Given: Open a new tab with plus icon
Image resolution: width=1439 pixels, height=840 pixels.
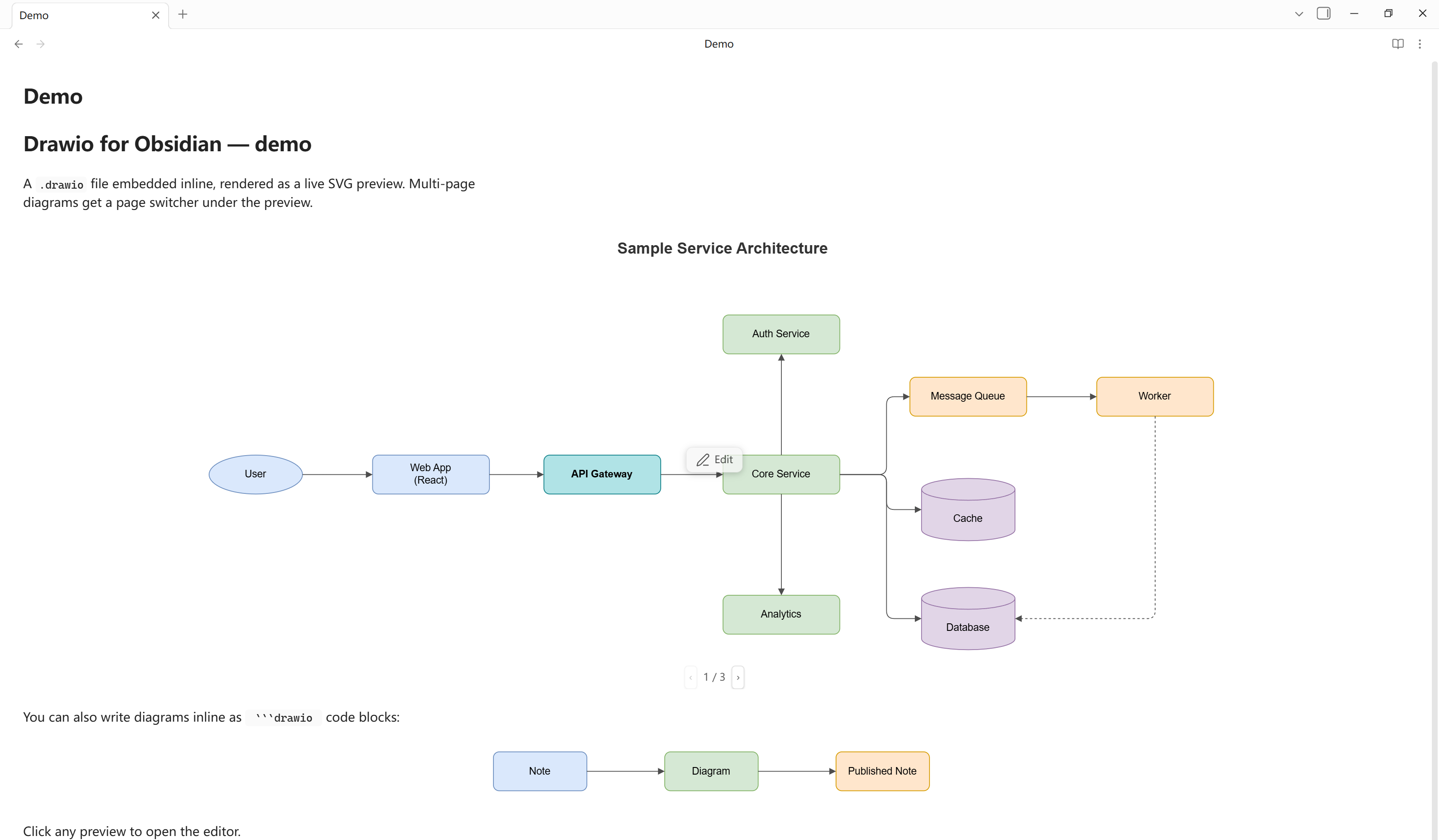Looking at the screenshot, I should (x=183, y=14).
